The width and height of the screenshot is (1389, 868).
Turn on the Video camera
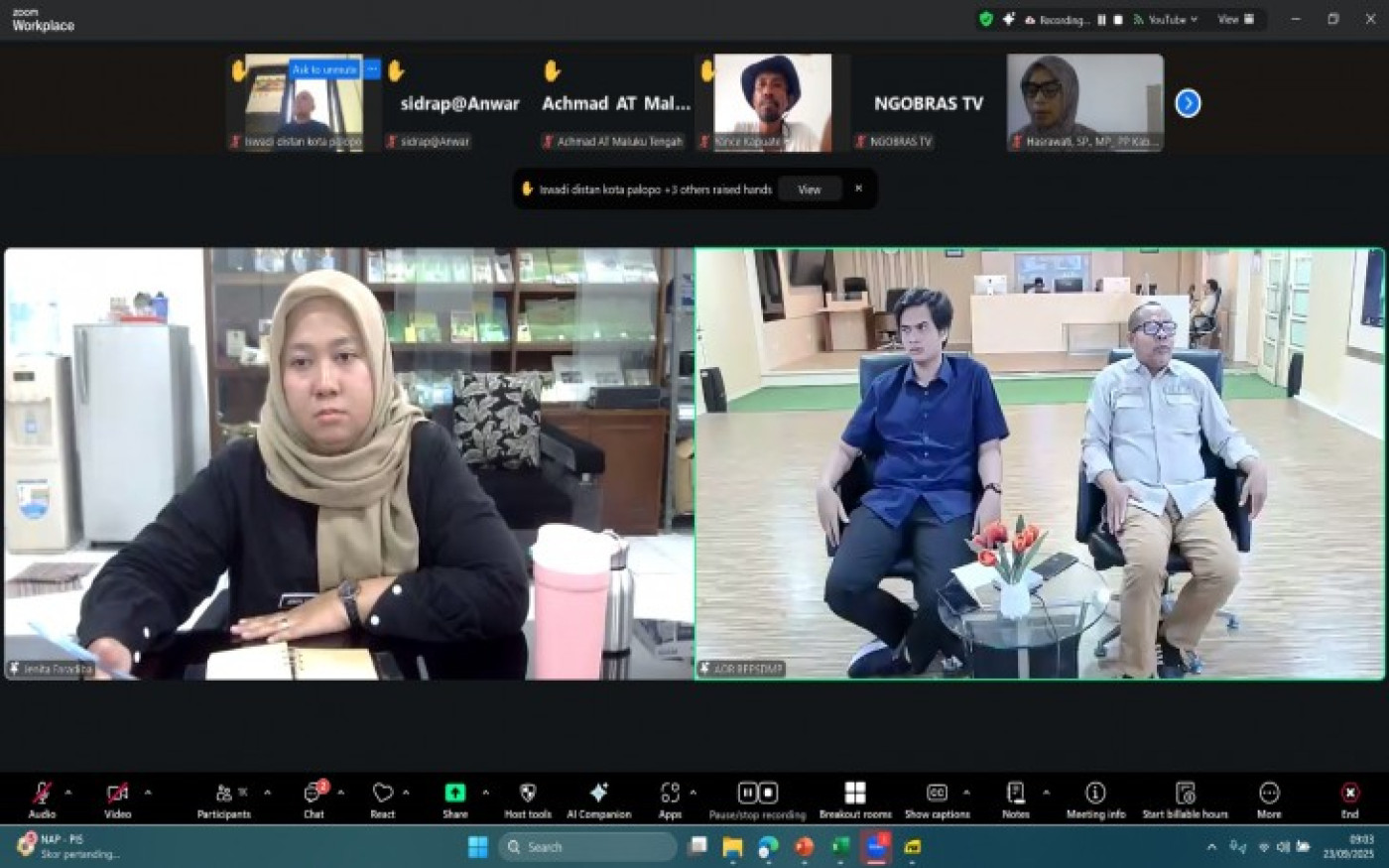(117, 799)
